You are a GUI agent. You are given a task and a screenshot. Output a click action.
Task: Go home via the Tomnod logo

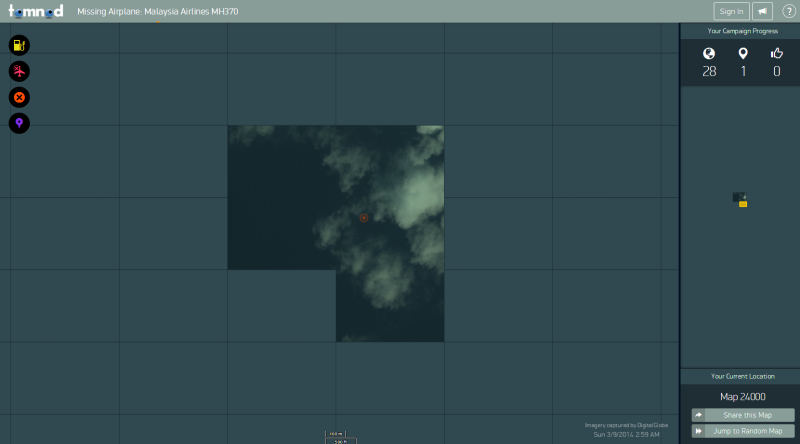click(x=36, y=11)
